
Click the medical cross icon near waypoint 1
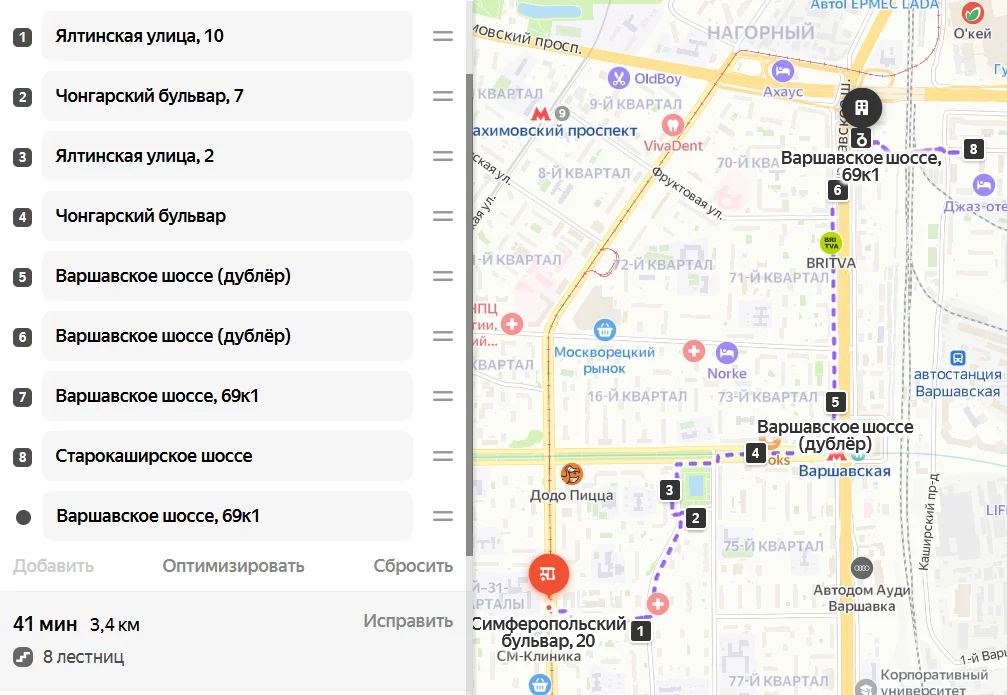658,604
